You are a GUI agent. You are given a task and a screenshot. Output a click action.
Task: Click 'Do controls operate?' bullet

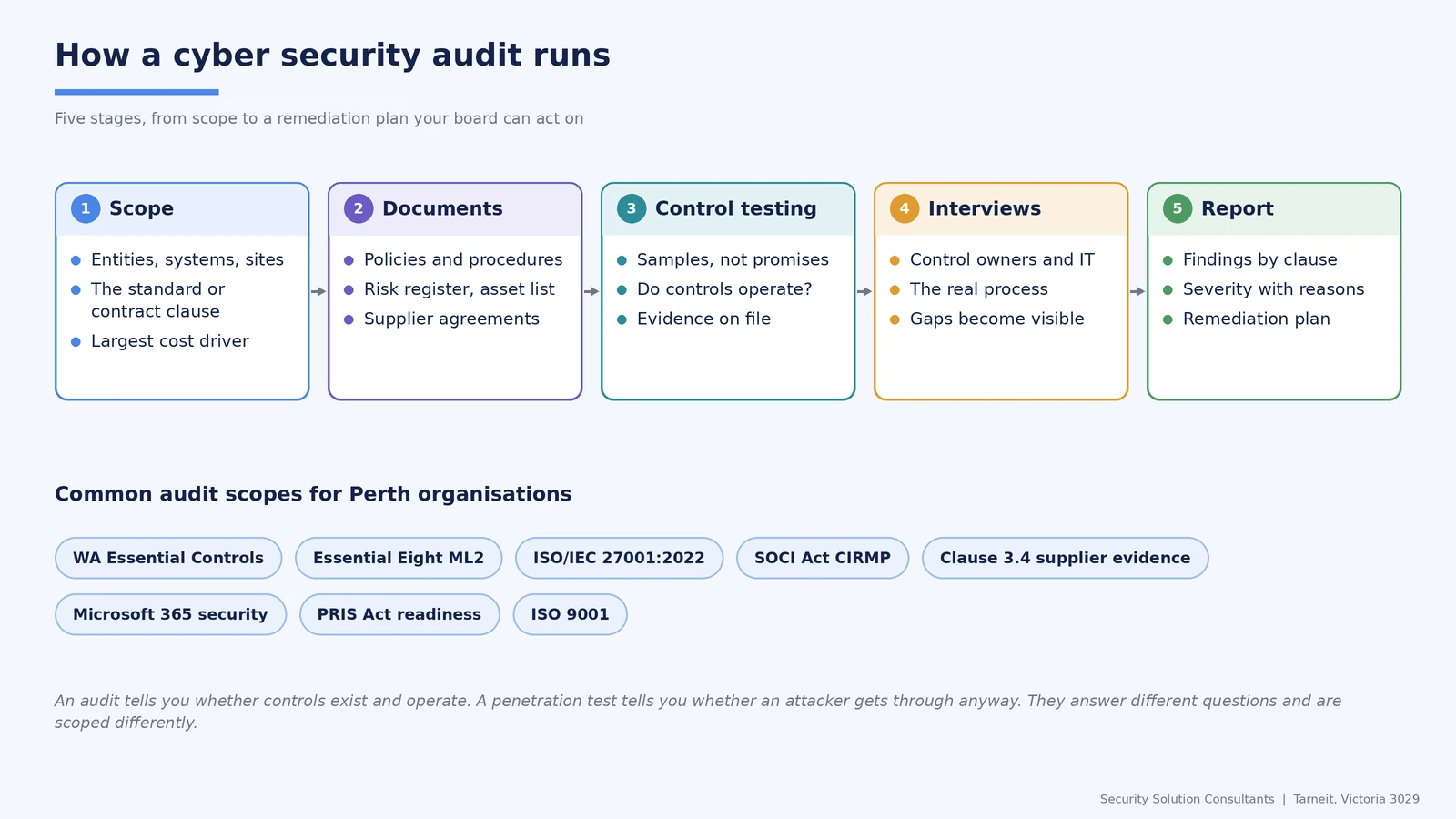(x=724, y=289)
